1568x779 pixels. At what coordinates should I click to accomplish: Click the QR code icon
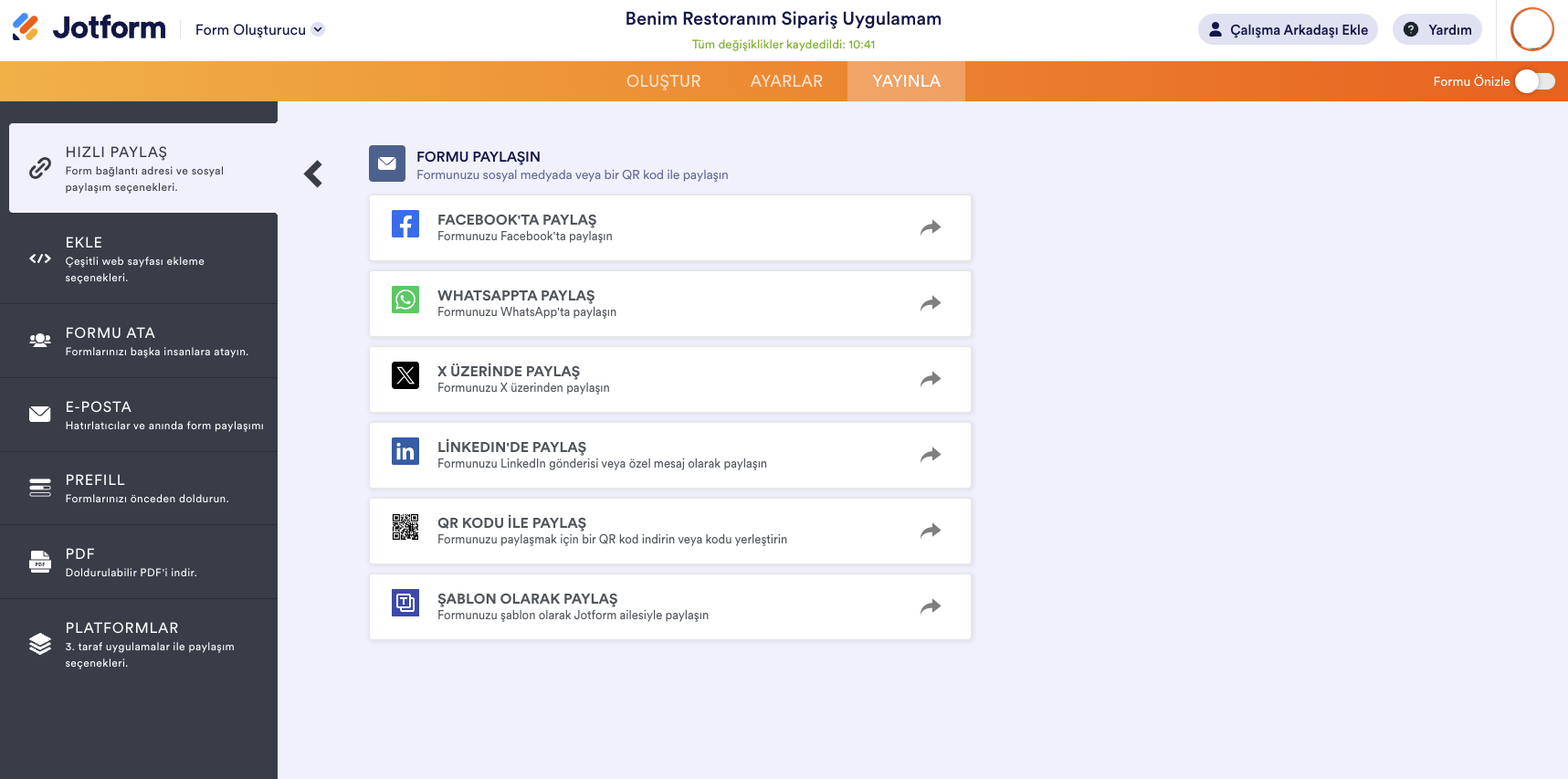pyautogui.click(x=405, y=527)
